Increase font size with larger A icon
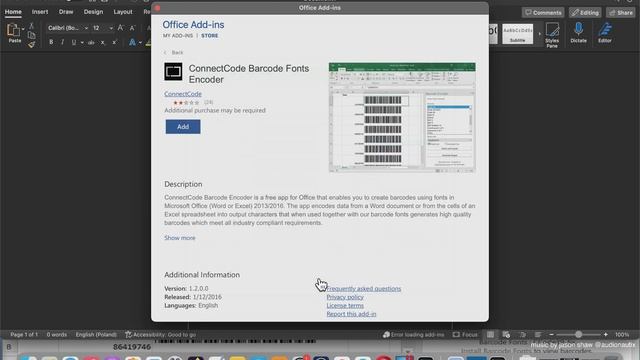Image resolution: width=640 pixels, height=360 pixels. 120,28
